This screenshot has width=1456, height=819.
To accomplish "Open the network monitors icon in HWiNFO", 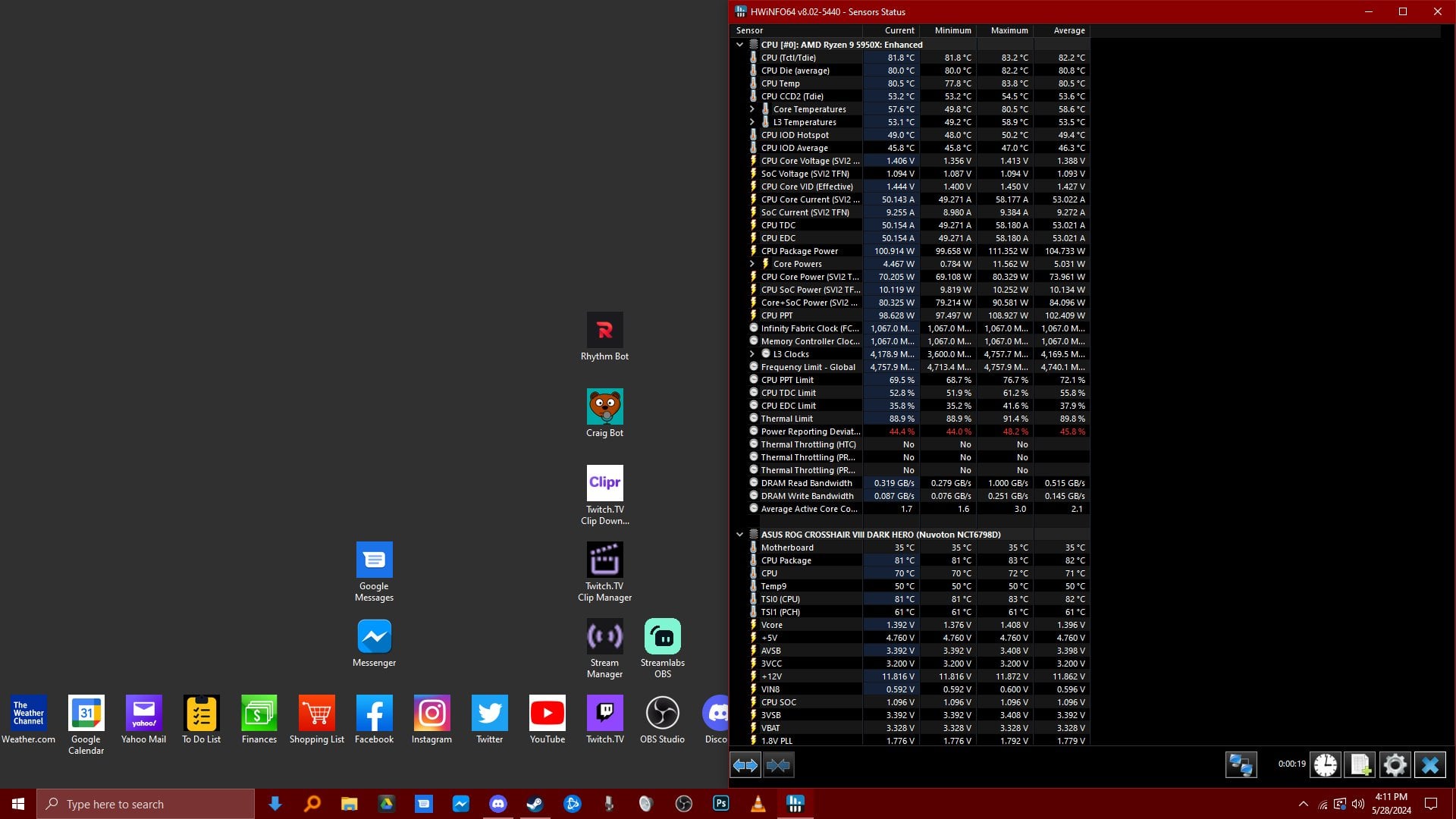I will pyautogui.click(x=1241, y=765).
